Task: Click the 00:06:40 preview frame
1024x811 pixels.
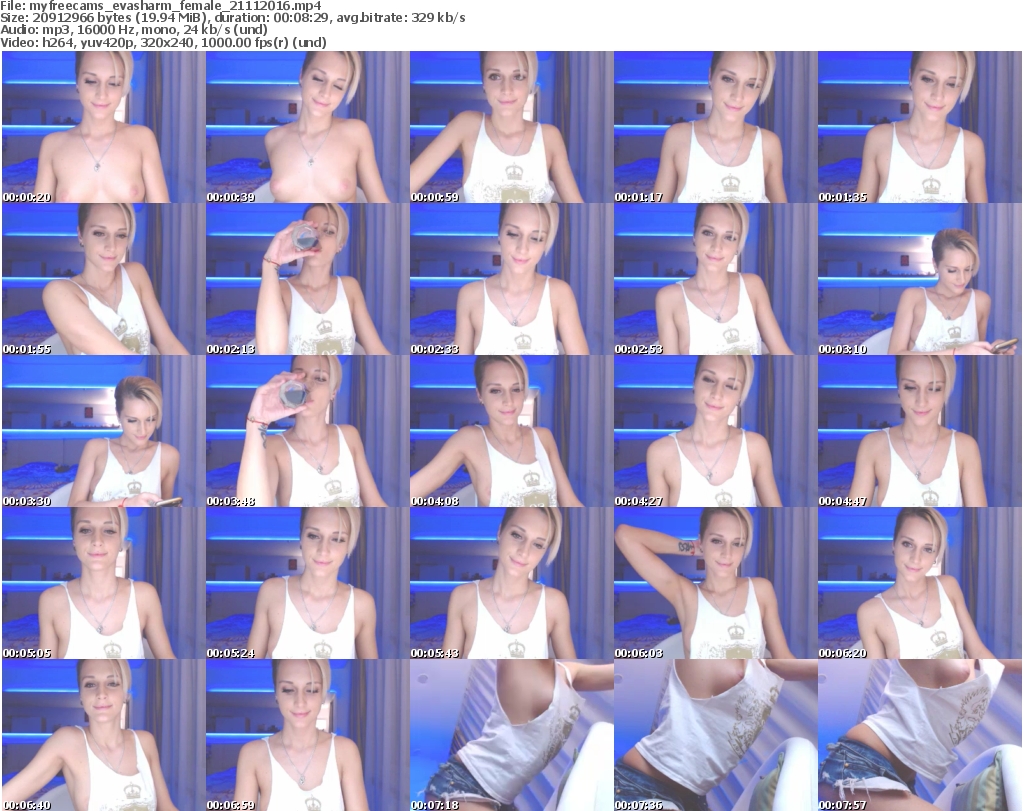Action: 103,735
